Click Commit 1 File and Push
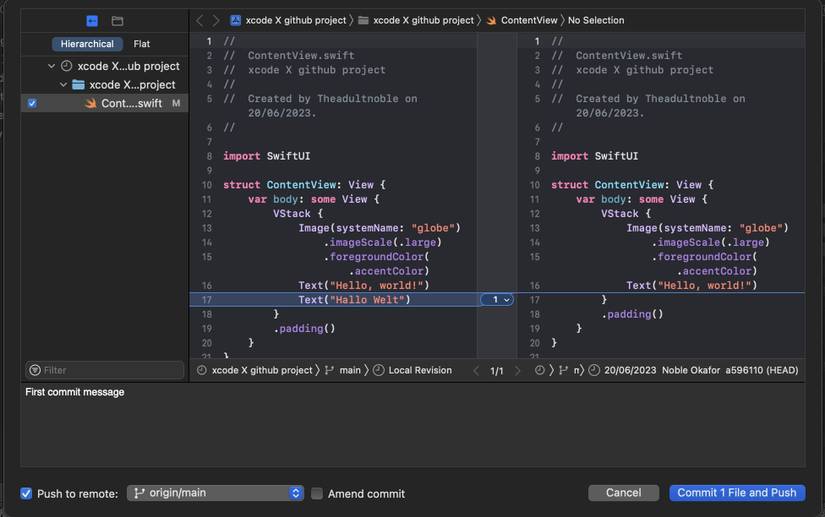 [737, 493]
